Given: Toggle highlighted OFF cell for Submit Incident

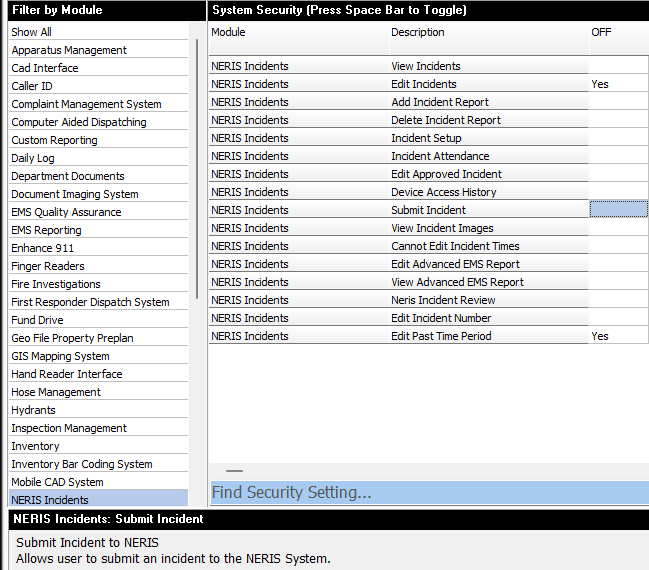Looking at the screenshot, I should coord(619,209).
